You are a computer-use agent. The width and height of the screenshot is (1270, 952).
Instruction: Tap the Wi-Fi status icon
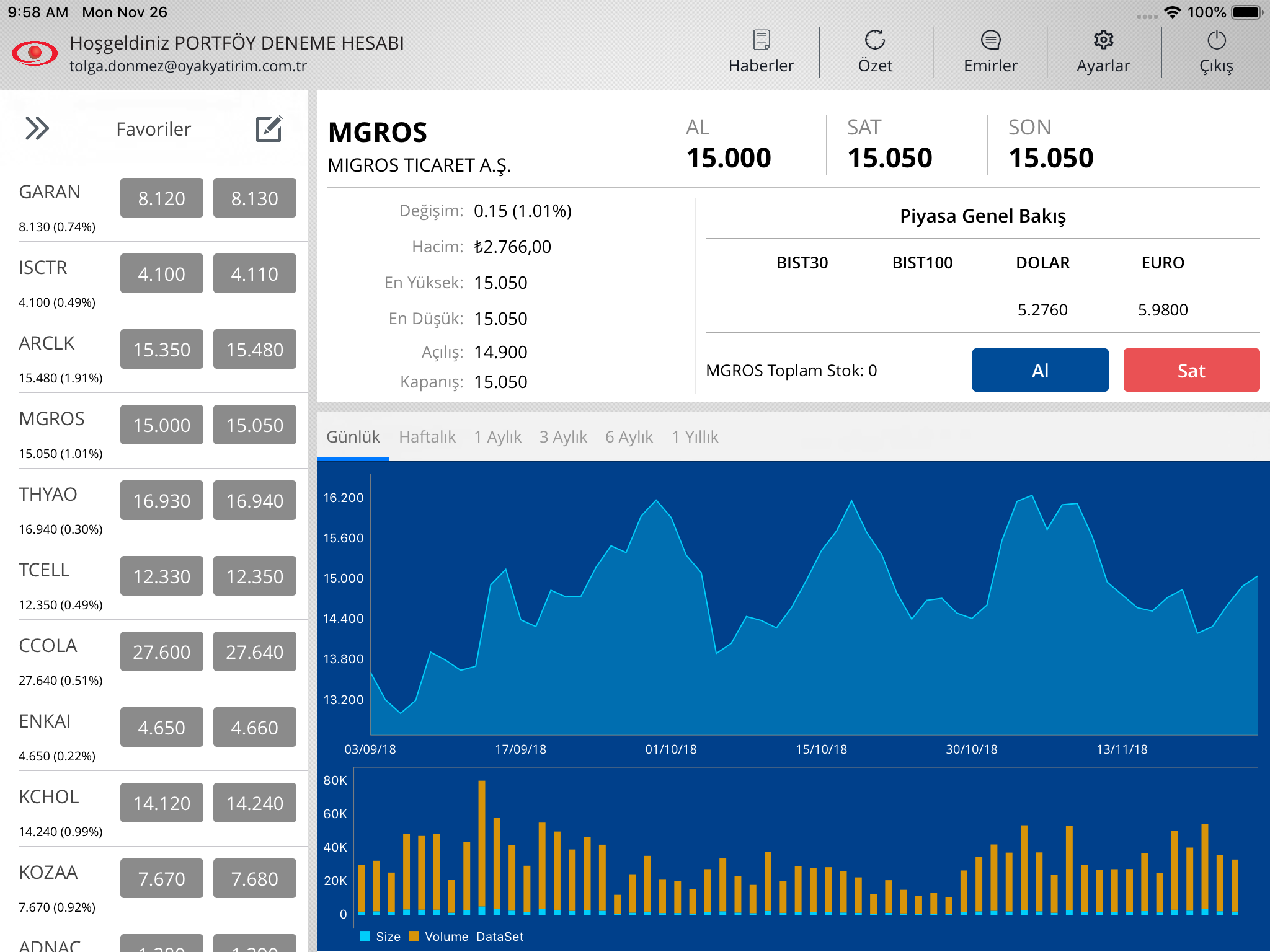[x=1172, y=12]
